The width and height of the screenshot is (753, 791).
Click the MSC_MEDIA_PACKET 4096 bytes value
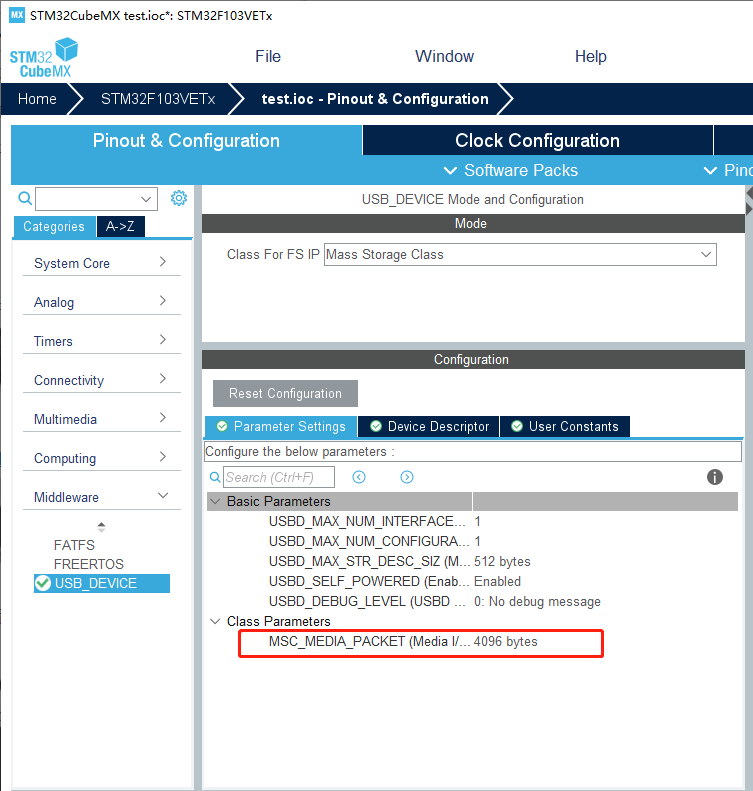coord(506,641)
